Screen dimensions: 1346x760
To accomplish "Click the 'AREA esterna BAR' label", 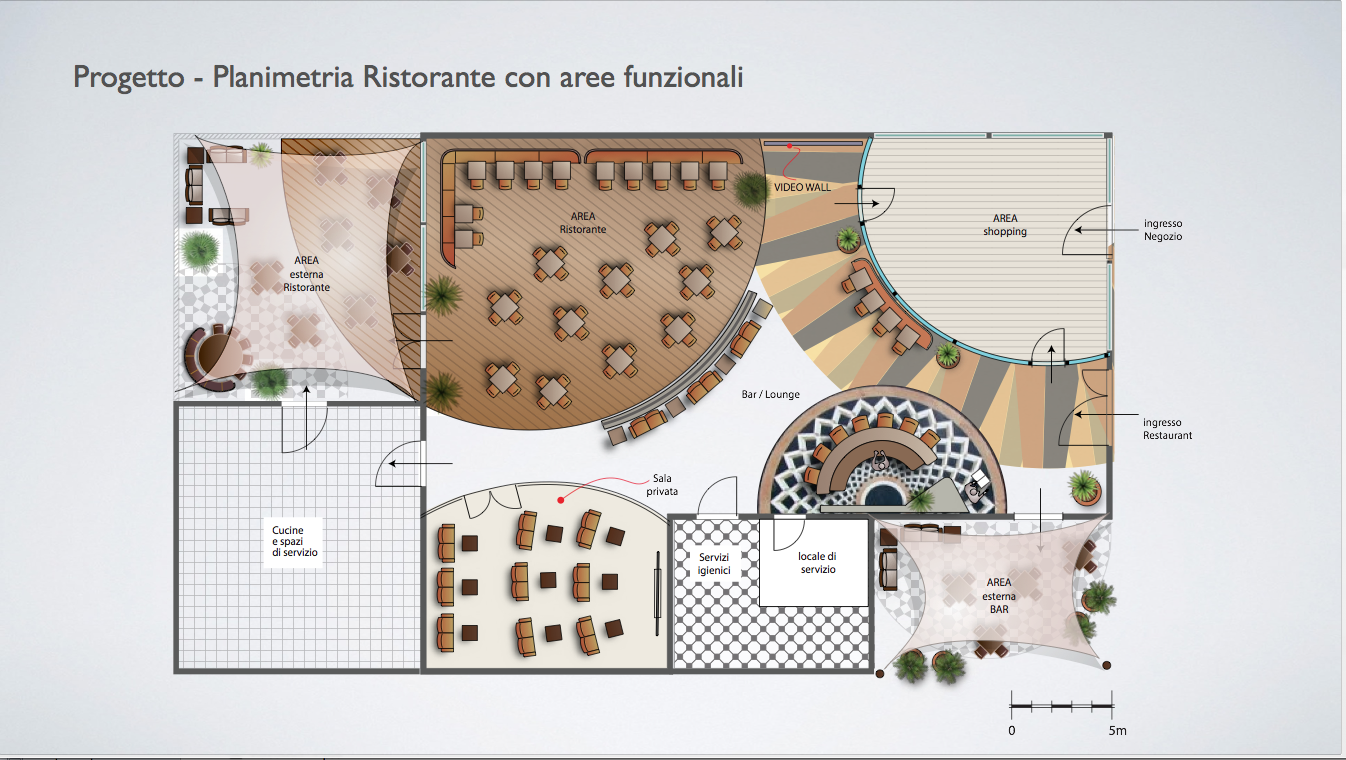I will click(x=998, y=595).
